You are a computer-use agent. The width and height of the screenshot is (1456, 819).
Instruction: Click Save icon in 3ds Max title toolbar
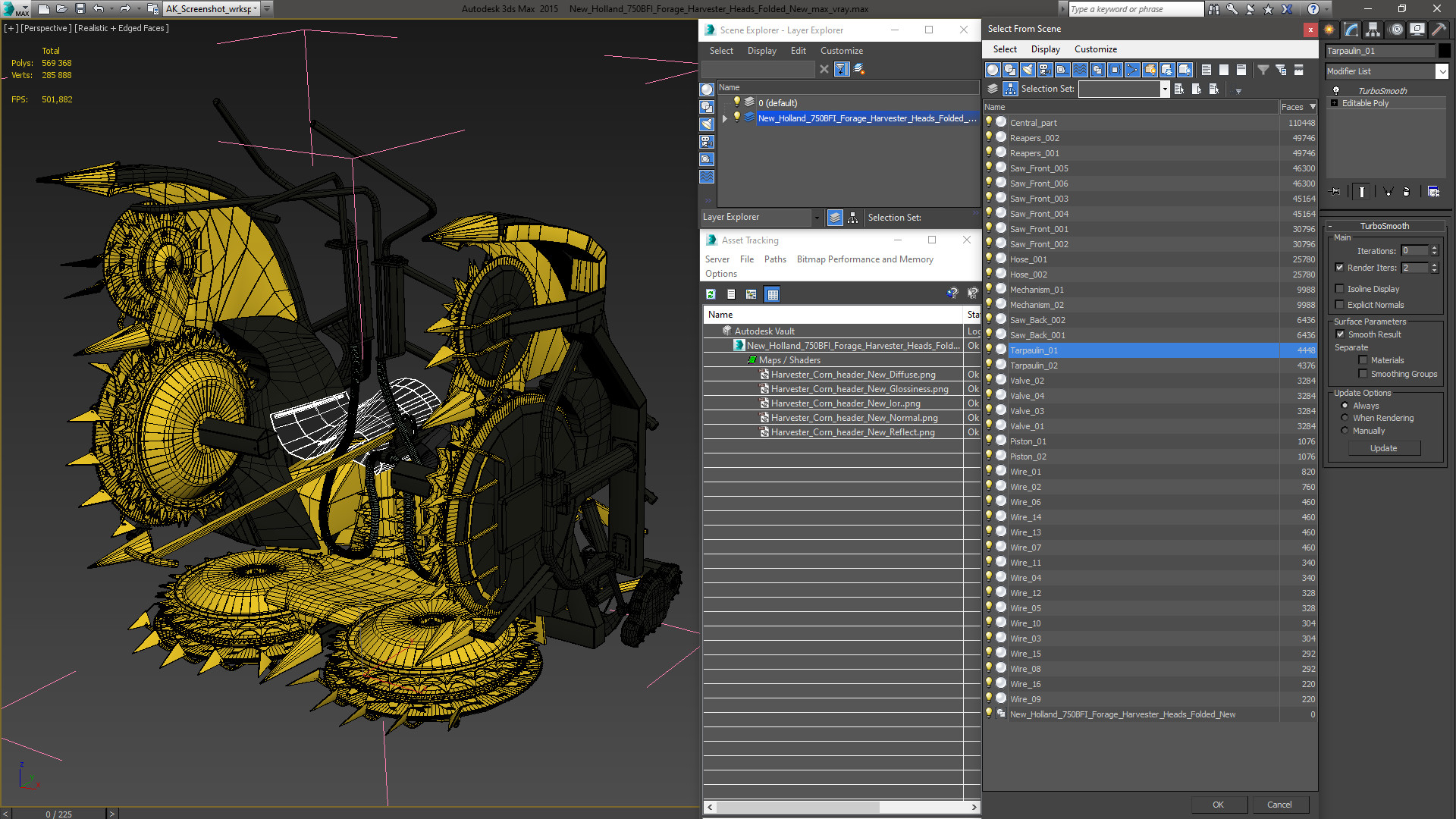coord(80,9)
